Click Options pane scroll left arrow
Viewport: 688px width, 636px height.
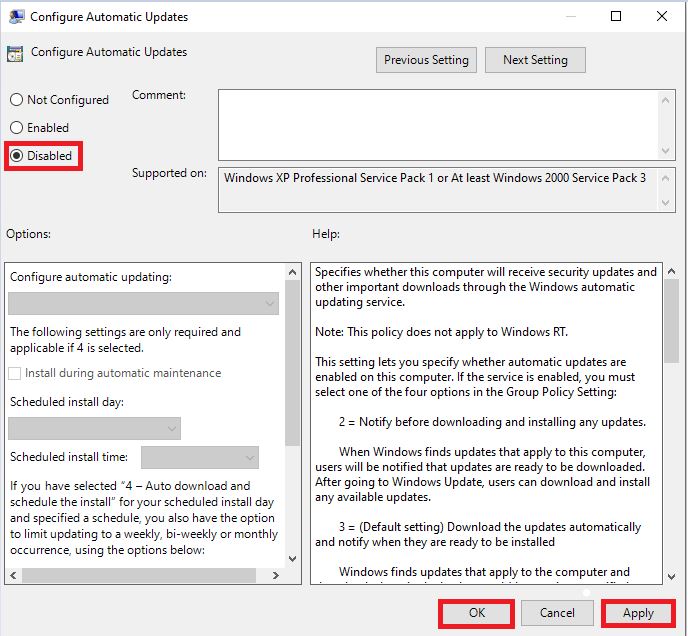point(13,575)
